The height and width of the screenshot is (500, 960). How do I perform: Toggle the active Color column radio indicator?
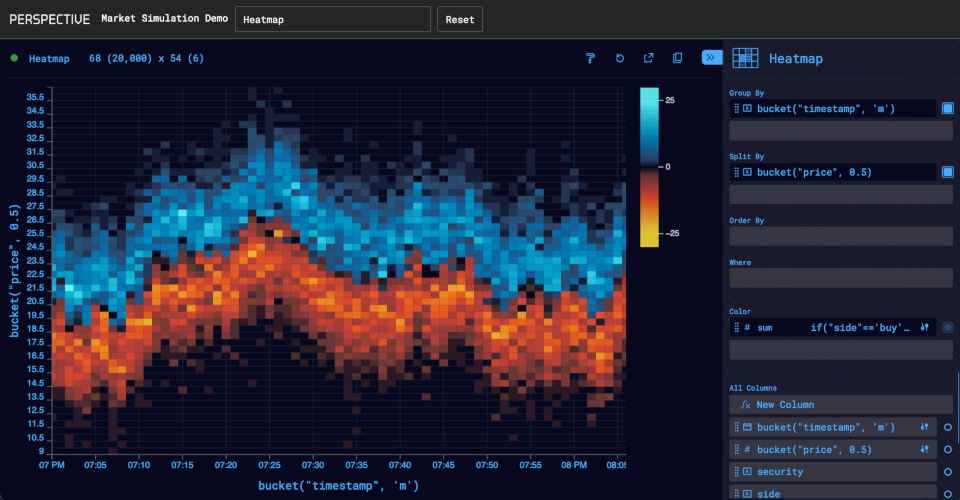(947, 327)
